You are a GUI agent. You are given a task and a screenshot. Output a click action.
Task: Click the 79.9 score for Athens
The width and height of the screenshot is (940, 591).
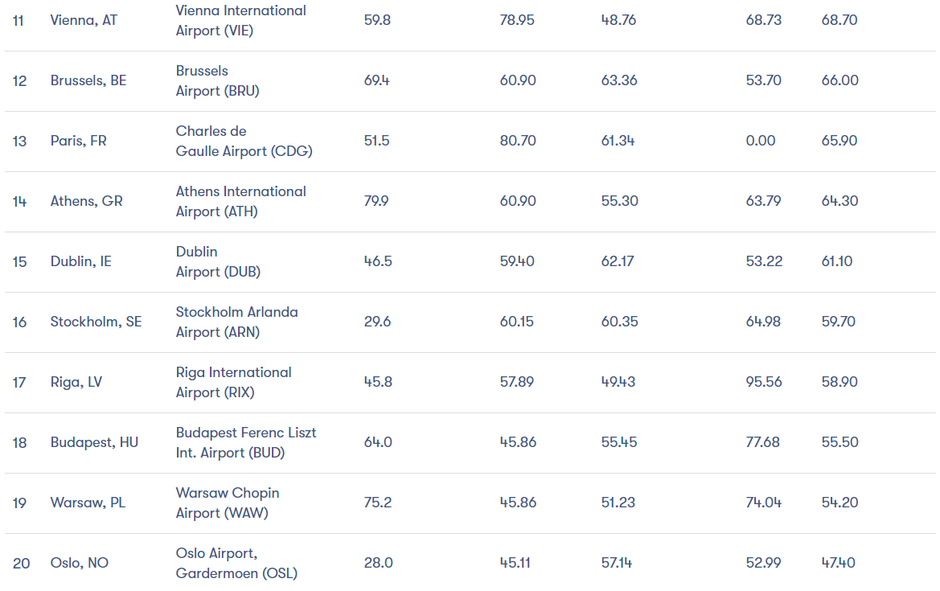point(376,201)
